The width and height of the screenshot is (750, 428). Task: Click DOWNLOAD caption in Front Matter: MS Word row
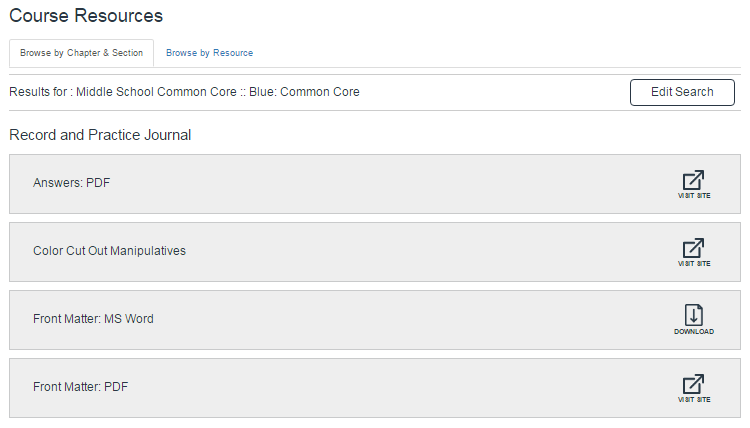[x=694, y=331]
